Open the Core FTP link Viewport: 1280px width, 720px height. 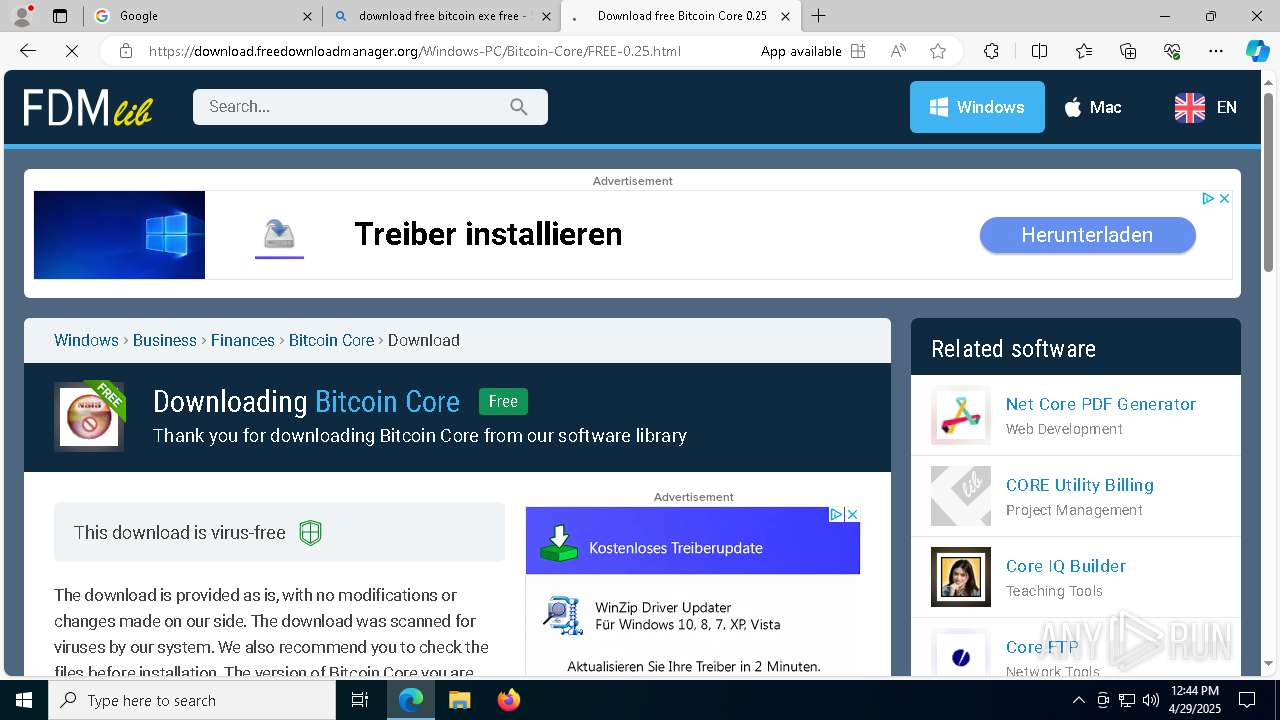pos(1042,647)
